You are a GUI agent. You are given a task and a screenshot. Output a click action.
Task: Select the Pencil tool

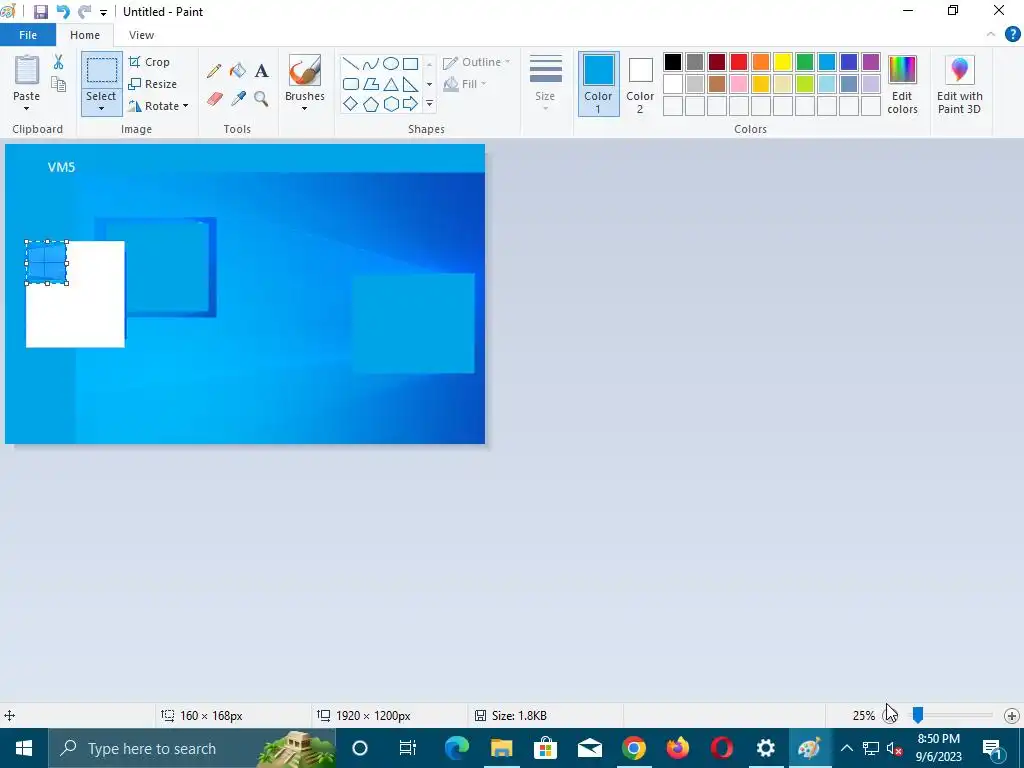coord(214,71)
